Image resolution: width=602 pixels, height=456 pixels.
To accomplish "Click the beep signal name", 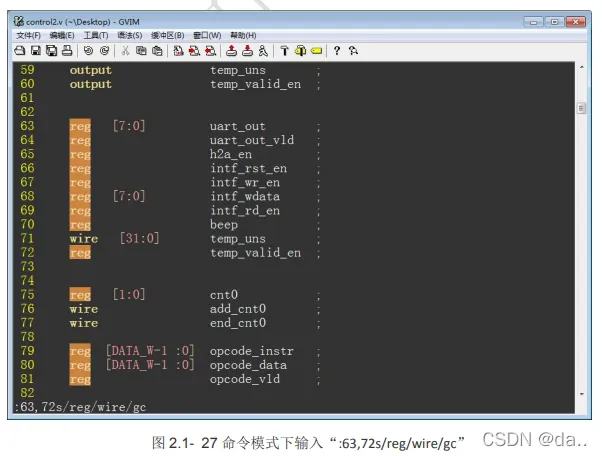I will (x=224, y=225).
